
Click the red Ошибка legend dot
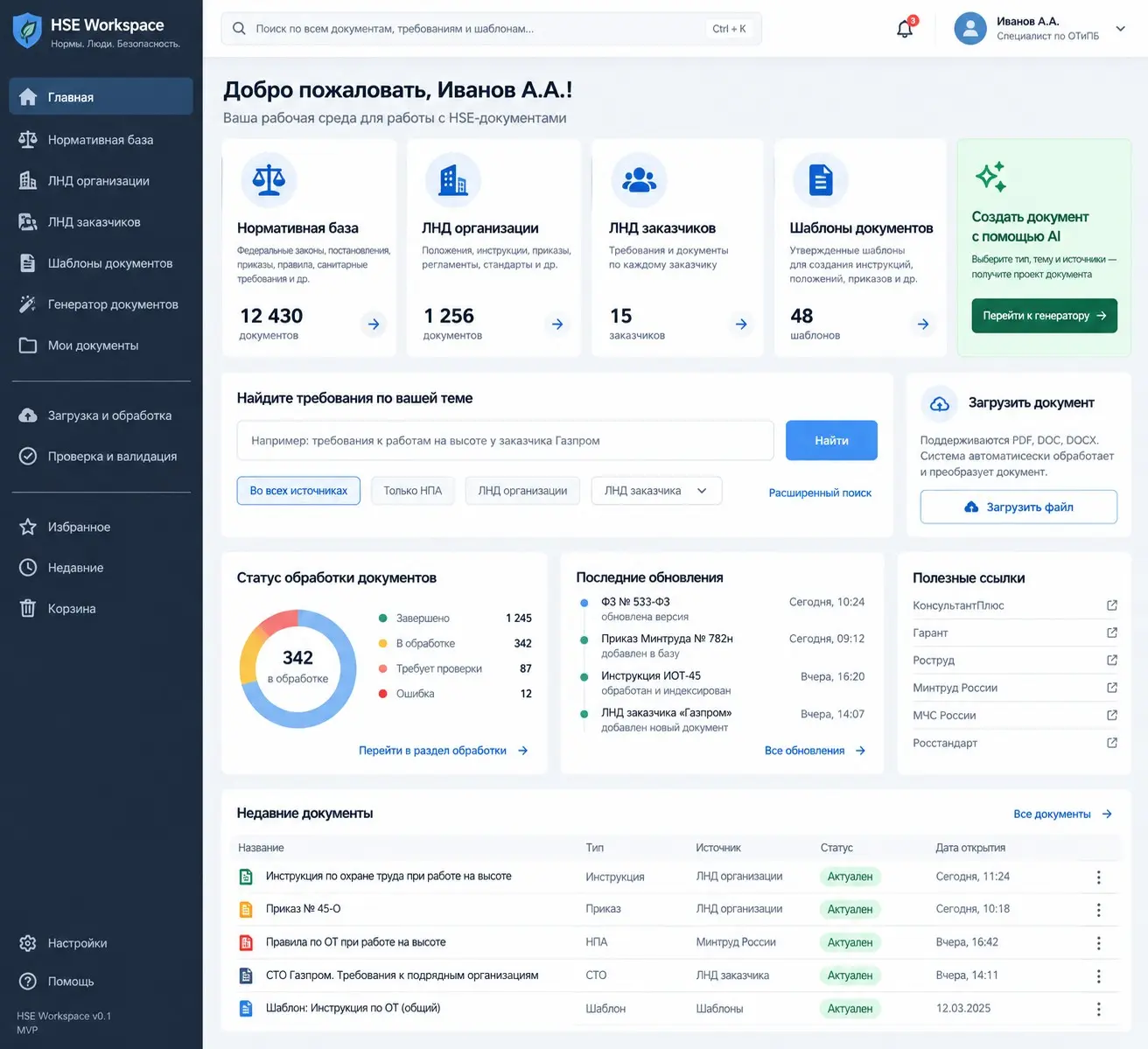(382, 694)
